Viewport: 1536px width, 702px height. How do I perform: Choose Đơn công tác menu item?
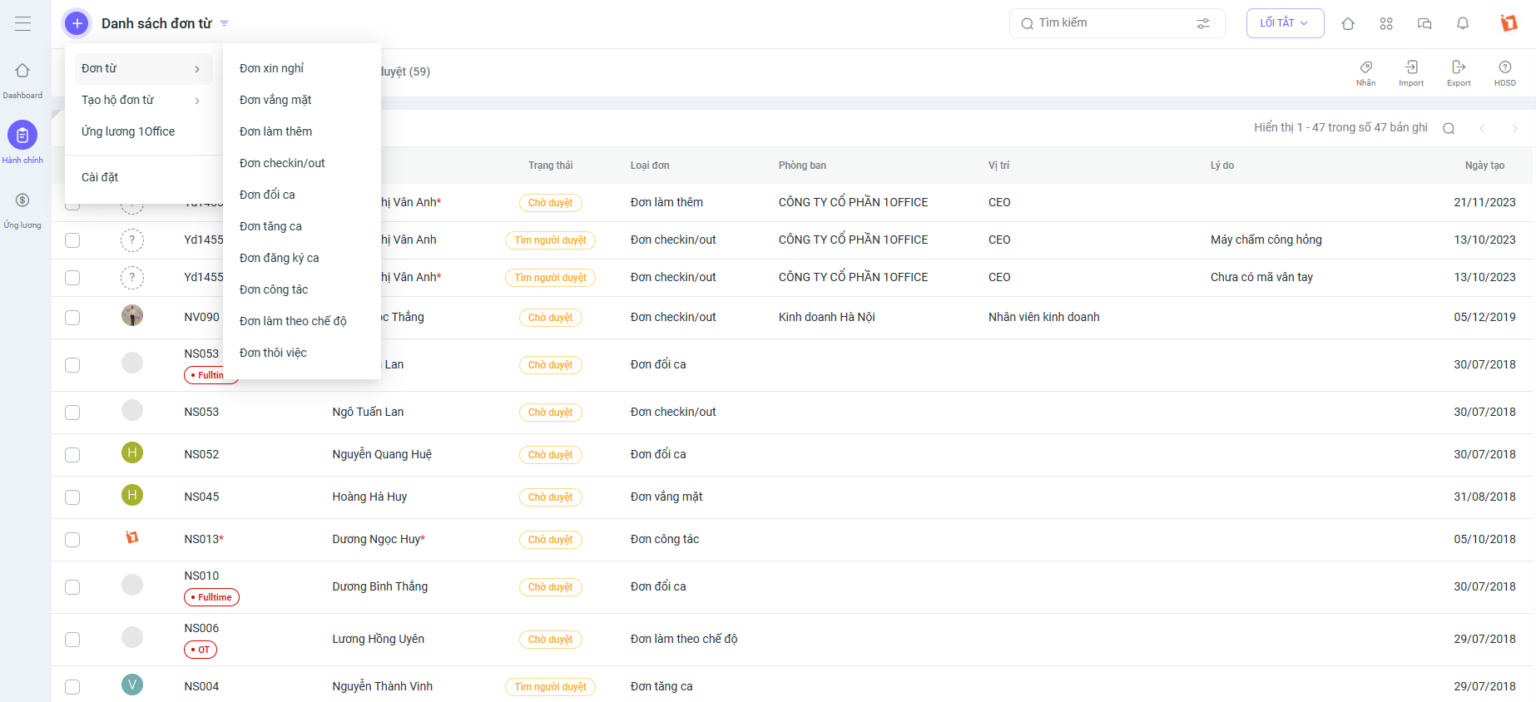(273, 290)
